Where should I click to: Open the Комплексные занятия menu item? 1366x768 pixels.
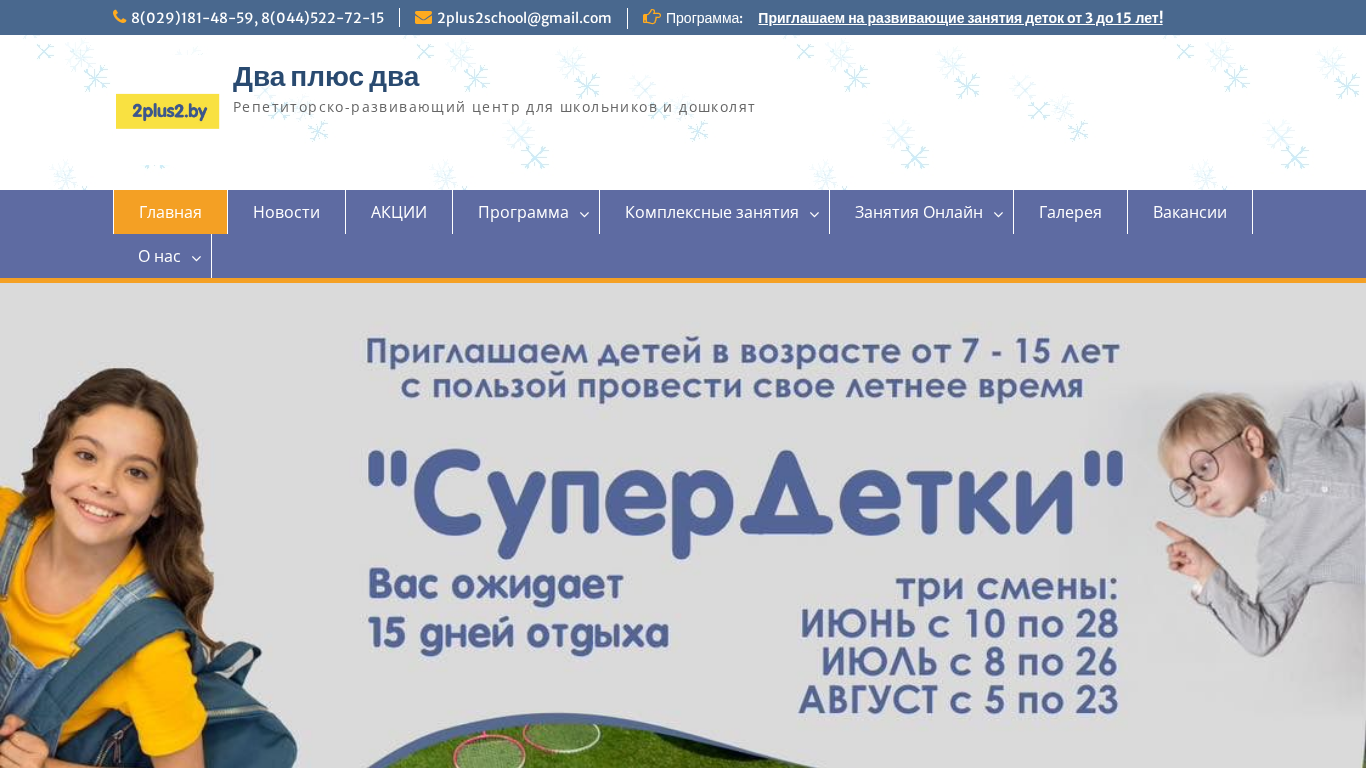(712, 212)
